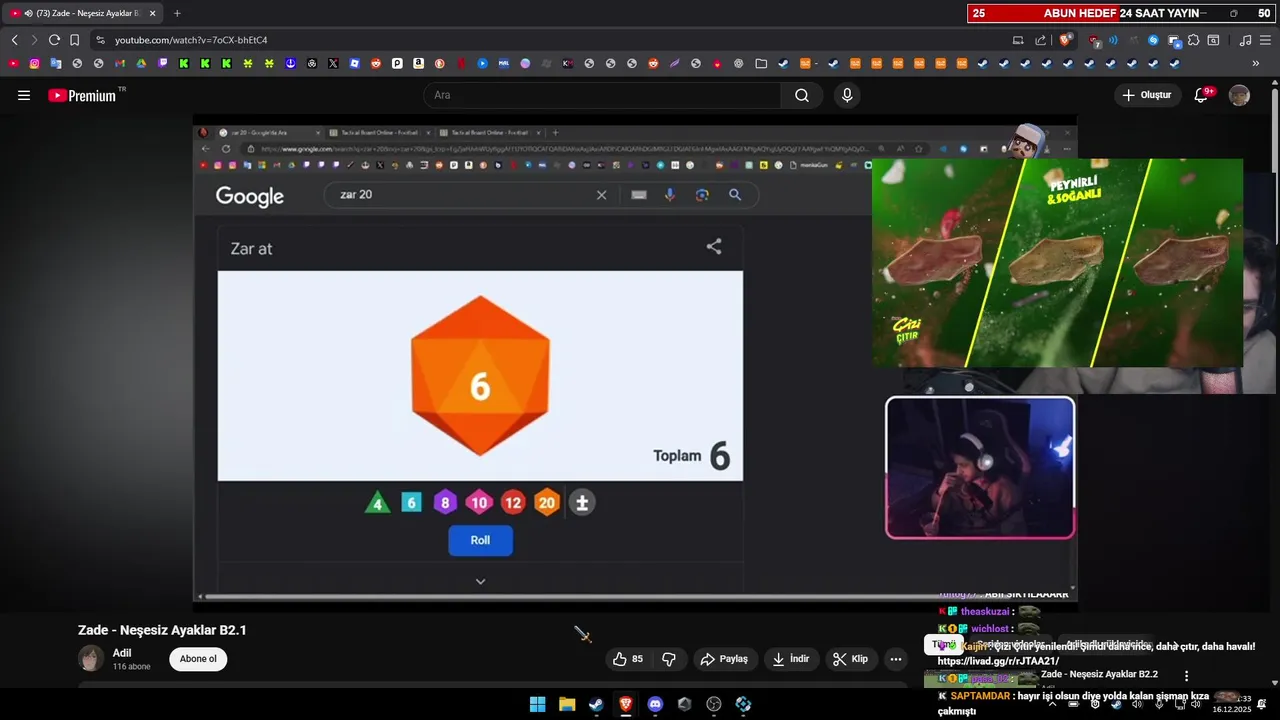Select the d20 die in the video
The height and width of the screenshot is (720, 1280).
click(x=546, y=503)
